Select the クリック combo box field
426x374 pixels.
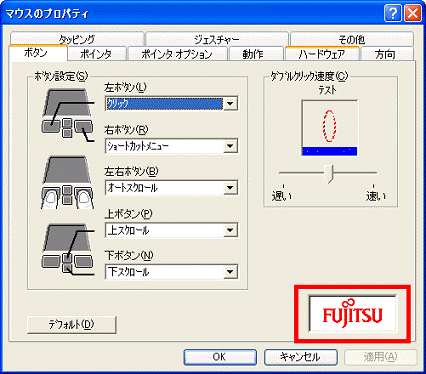click(171, 104)
